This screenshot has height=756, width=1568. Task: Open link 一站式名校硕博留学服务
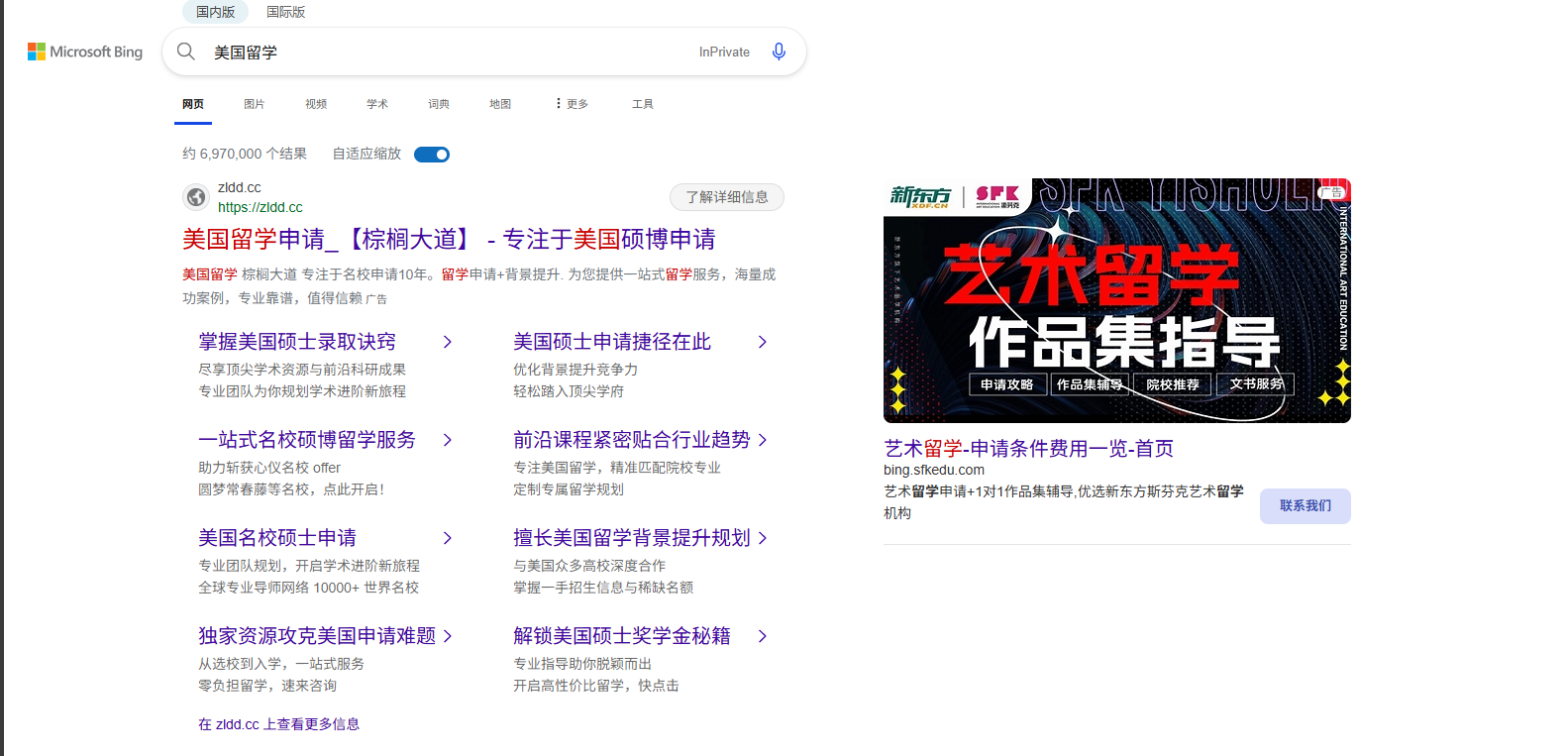[x=307, y=440]
